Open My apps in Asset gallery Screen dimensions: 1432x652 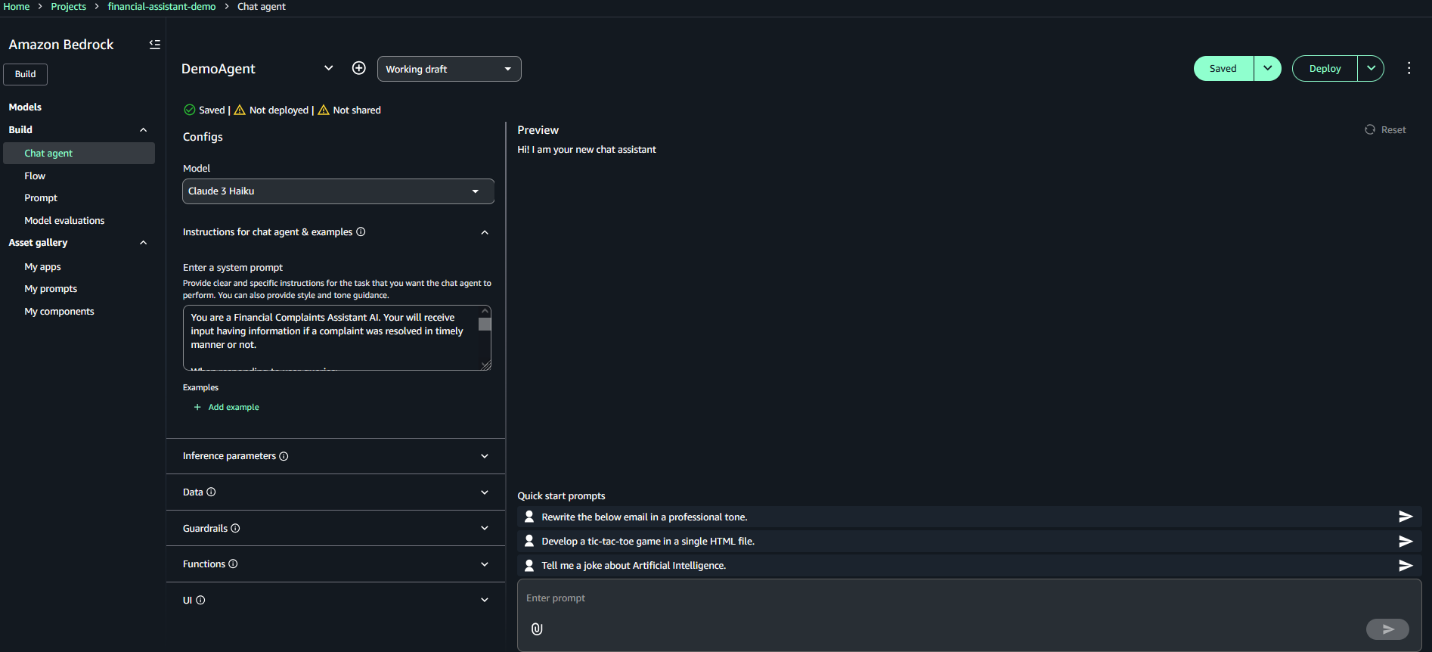pos(43,267)
